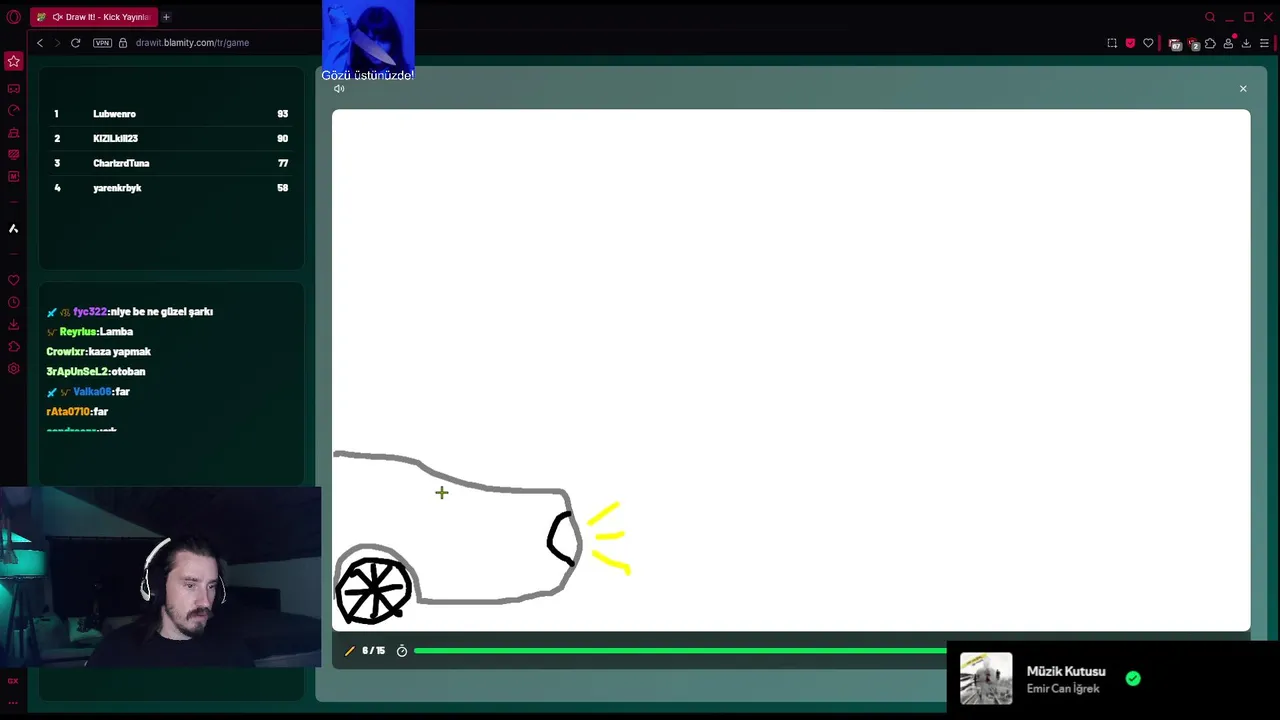Close the drawing panel with X

point(1243,89)
